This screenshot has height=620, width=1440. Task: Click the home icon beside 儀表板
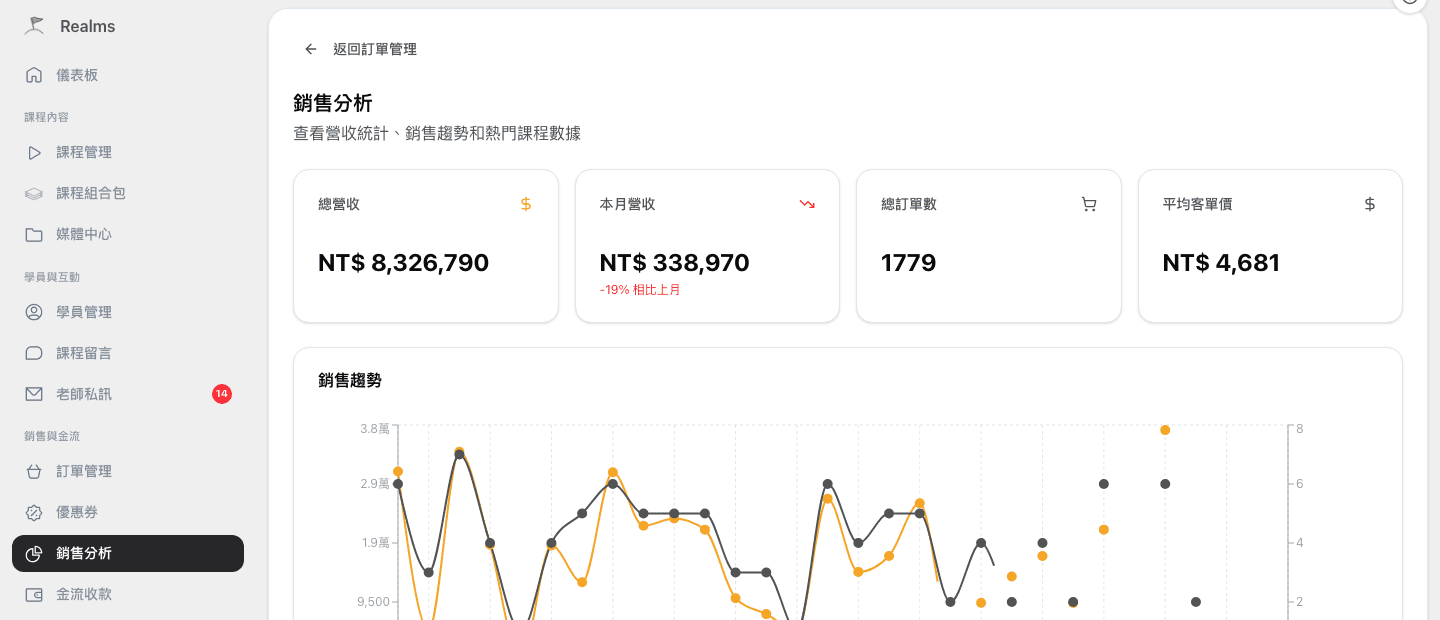point(34,75)
